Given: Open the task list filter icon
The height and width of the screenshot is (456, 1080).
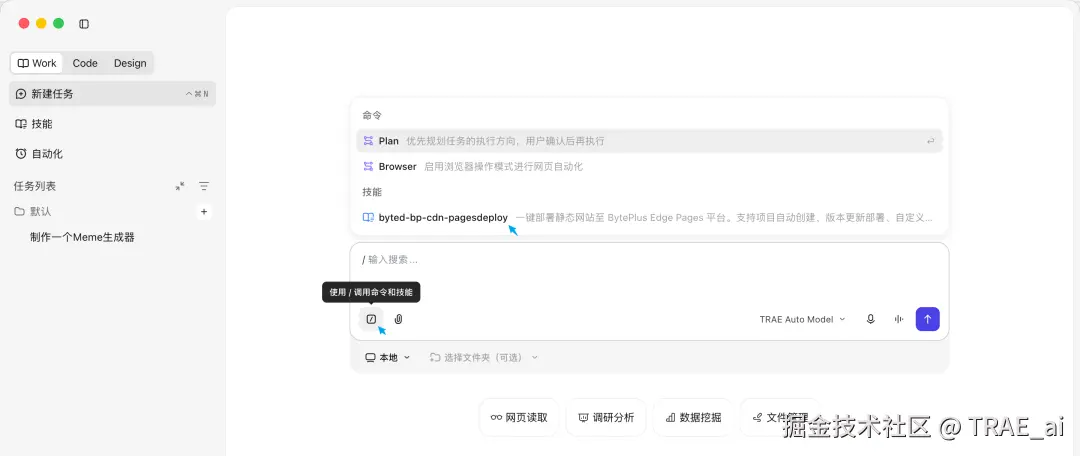Looking at the screenshot, I should point(204,186).
